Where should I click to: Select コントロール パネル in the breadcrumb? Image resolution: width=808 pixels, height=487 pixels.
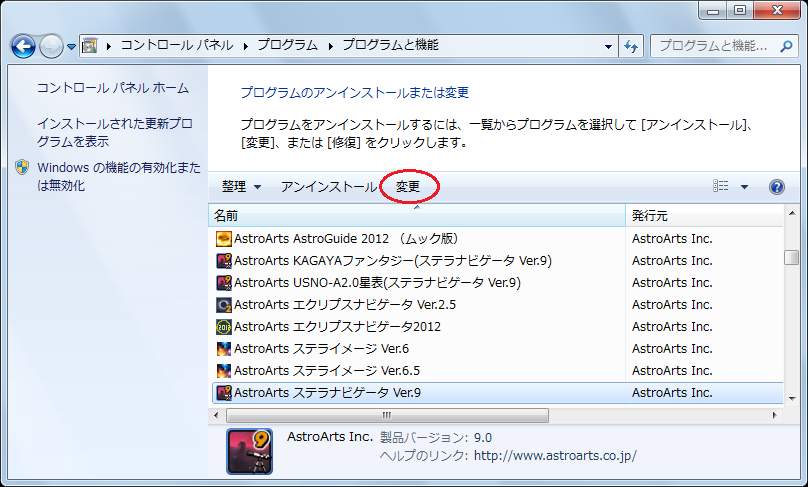(x=177, y=45)
